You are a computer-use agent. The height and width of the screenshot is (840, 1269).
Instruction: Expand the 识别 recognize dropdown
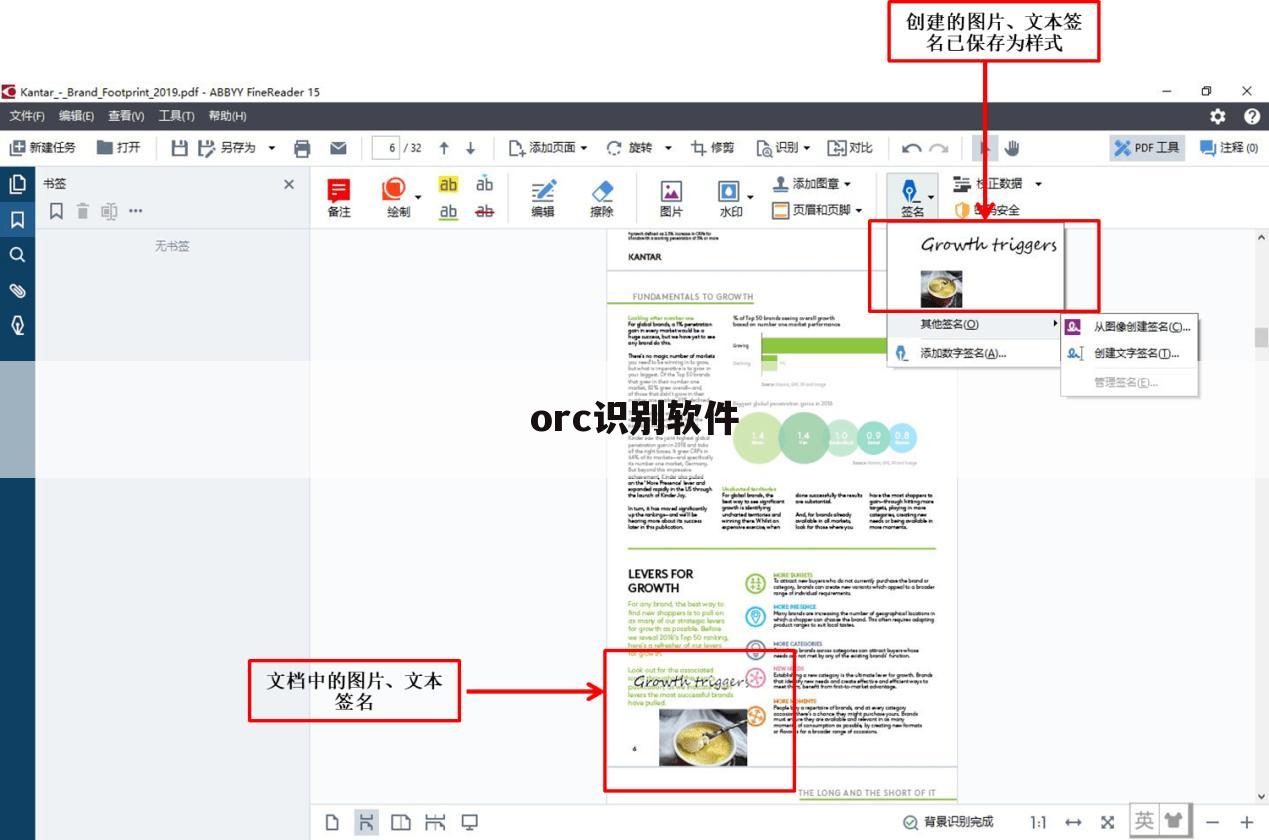[807, 148]
